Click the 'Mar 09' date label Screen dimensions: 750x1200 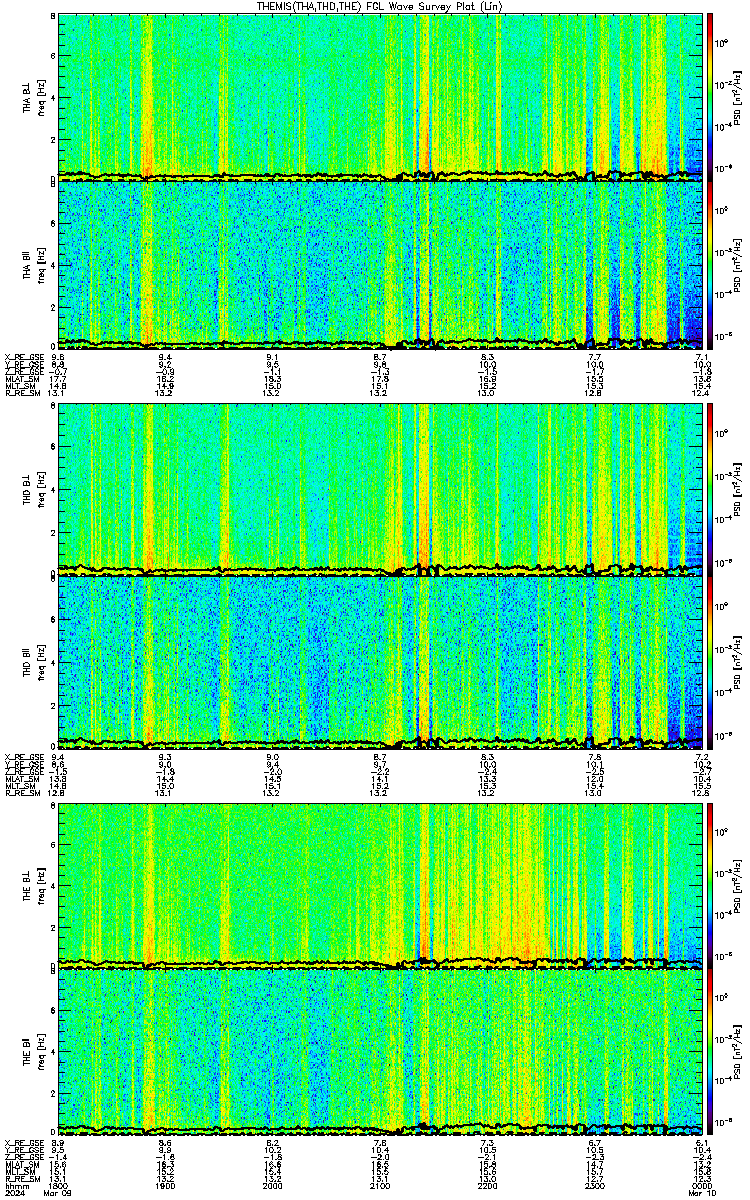(x=58, y=1193)
